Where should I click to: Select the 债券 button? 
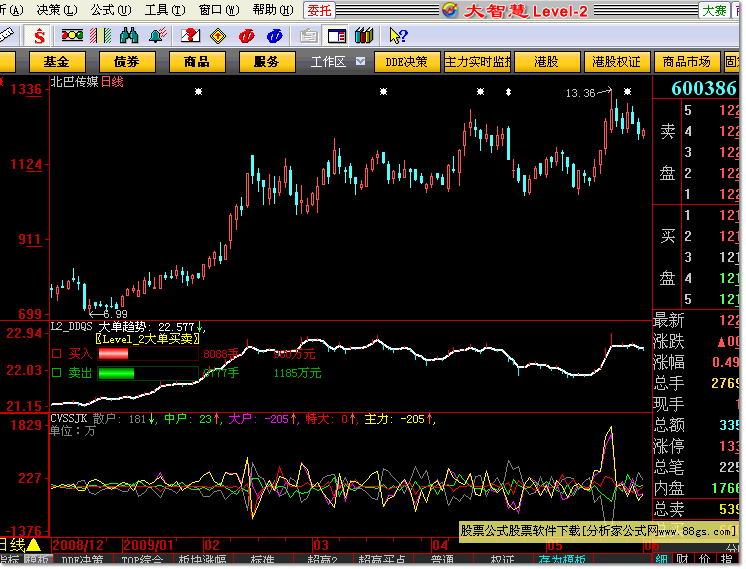[x=127, y=62]
